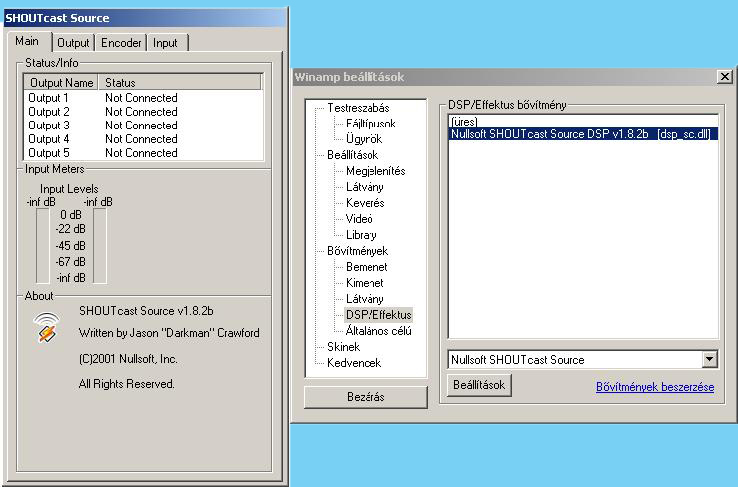Select the Output 4 row
738x487 pixels.
point(143,139)
